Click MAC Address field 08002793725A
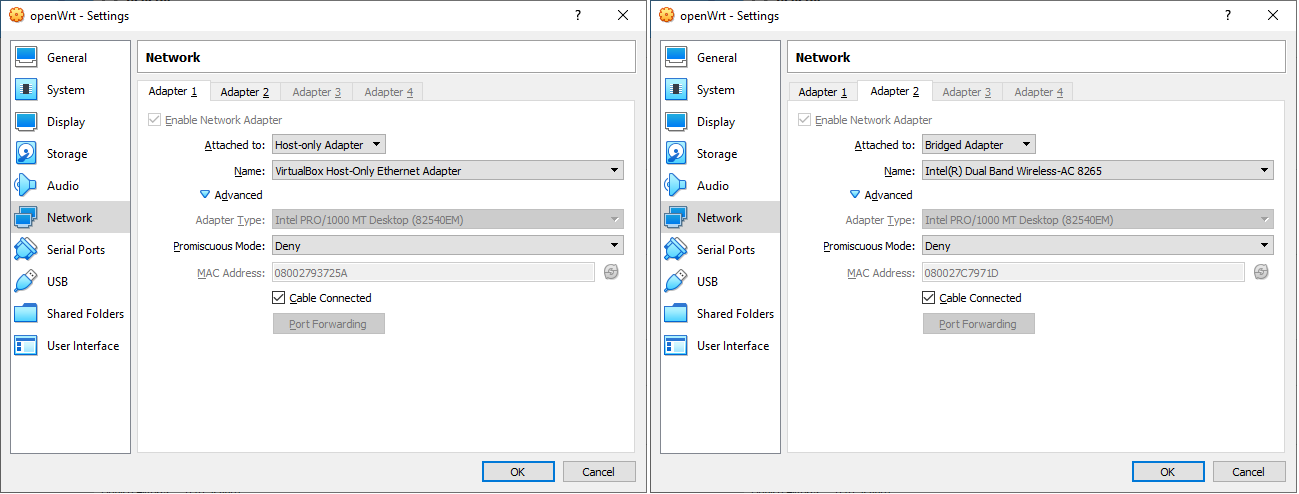This screenshot has height=494, width=1299. pyautogui.click(x=433, y=272)
